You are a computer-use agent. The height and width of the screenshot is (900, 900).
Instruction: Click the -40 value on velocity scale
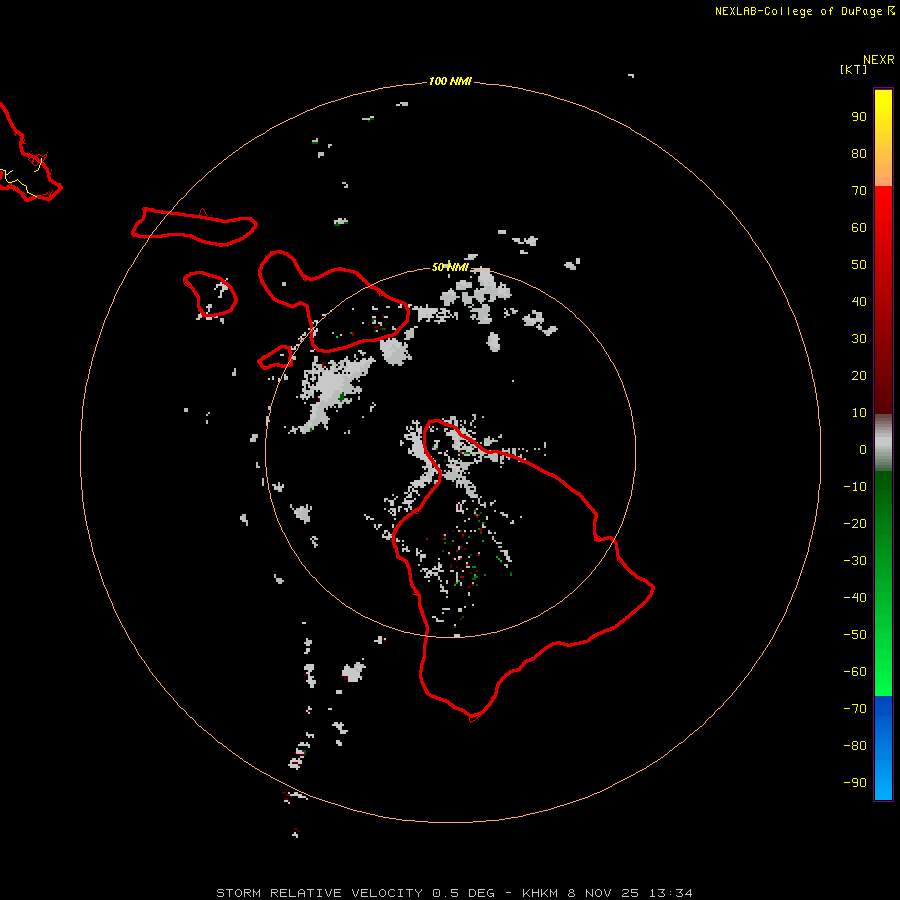tap(855, 598)
